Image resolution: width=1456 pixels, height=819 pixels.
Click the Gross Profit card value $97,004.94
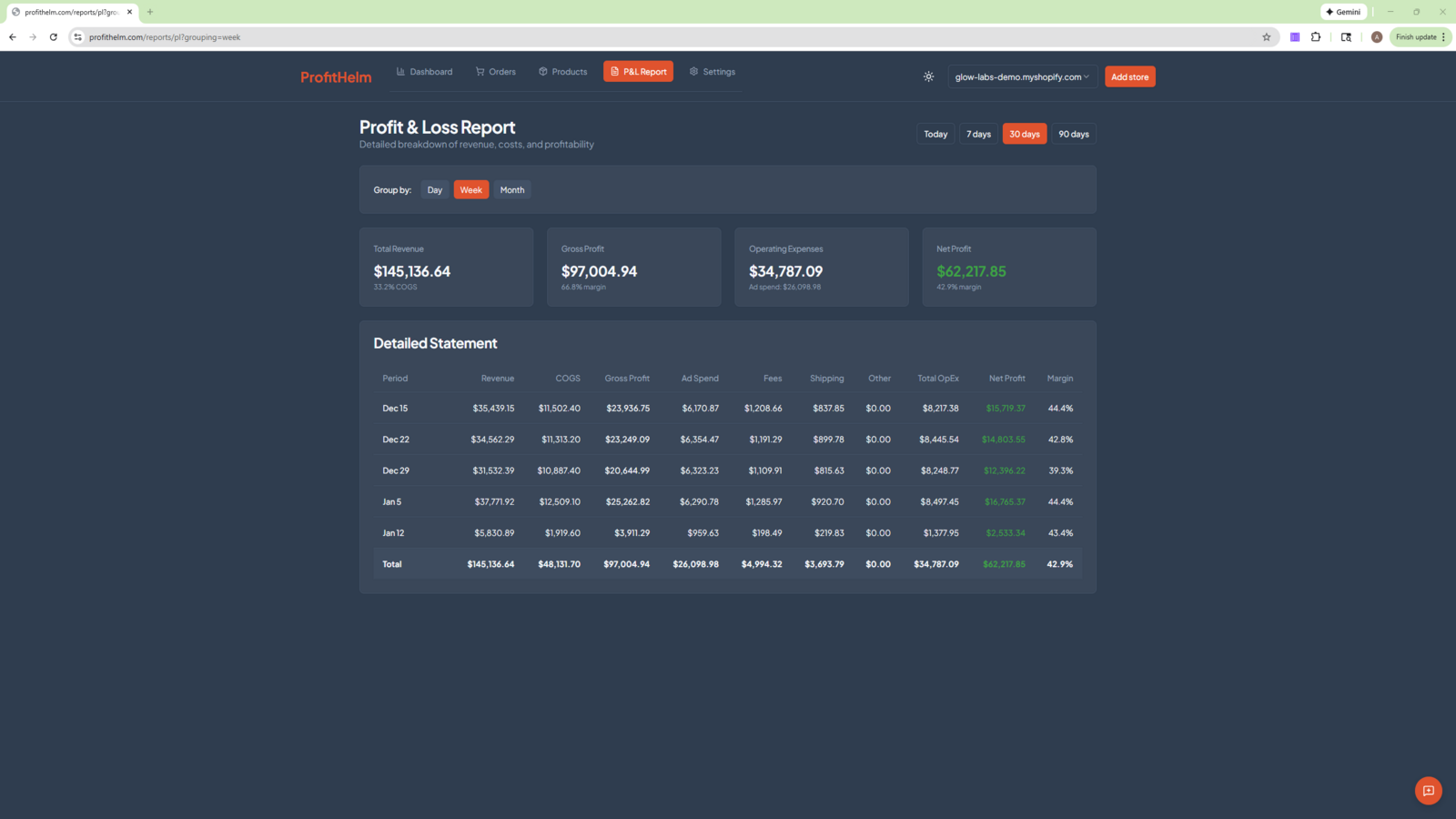point(599,271)
